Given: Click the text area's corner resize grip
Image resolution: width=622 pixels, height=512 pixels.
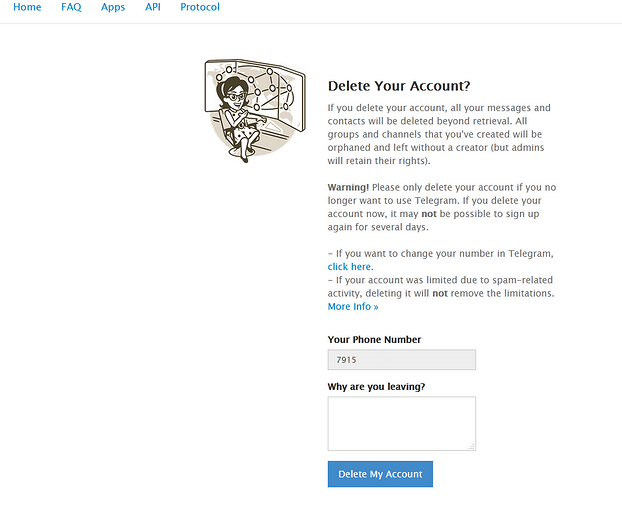Looking at the screenshot, I should pos(471,447).
